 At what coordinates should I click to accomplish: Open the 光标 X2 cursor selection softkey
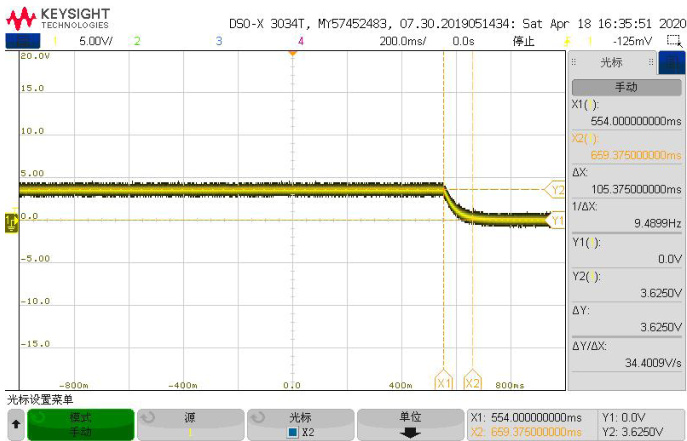(300, 424)
